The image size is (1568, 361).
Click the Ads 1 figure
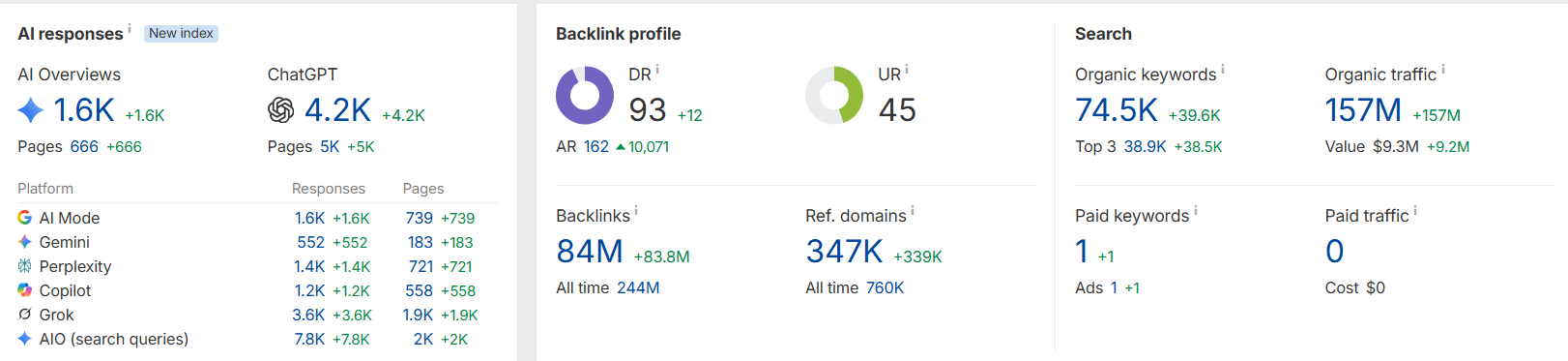(x=1114, y=287)
